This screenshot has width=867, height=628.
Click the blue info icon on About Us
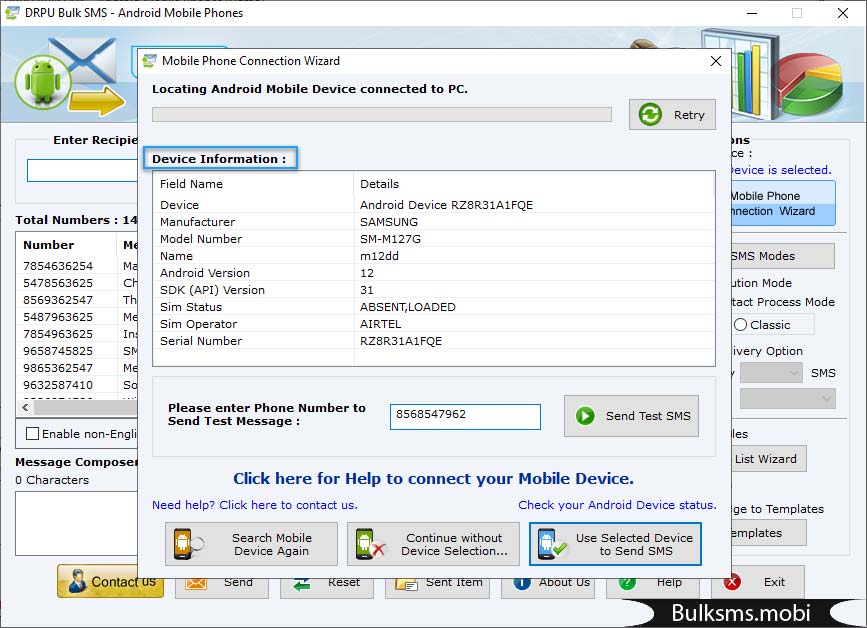[x=522, y=583]
